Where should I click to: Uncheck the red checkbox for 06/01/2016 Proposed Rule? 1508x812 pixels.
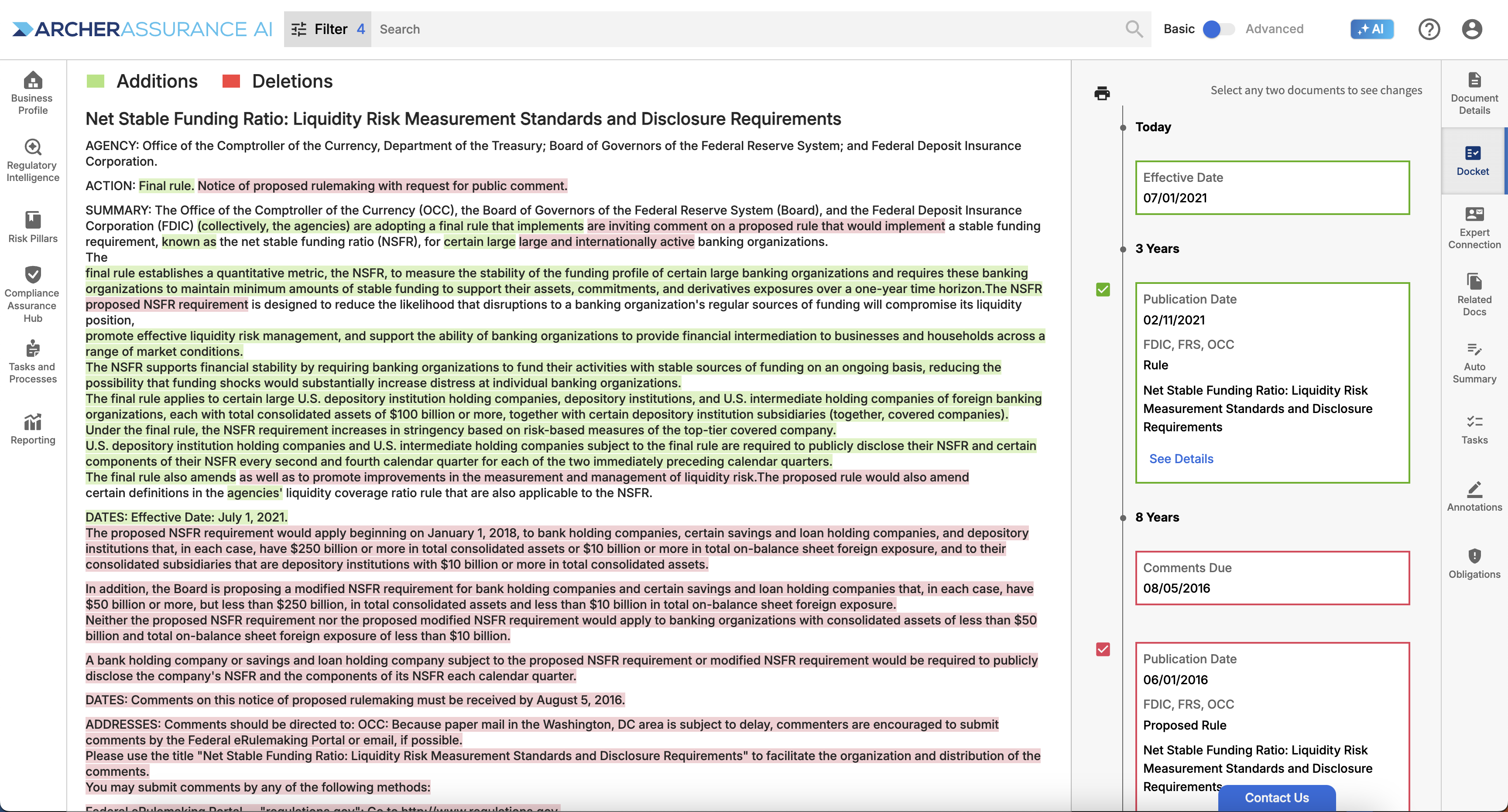click(1103, 649)
